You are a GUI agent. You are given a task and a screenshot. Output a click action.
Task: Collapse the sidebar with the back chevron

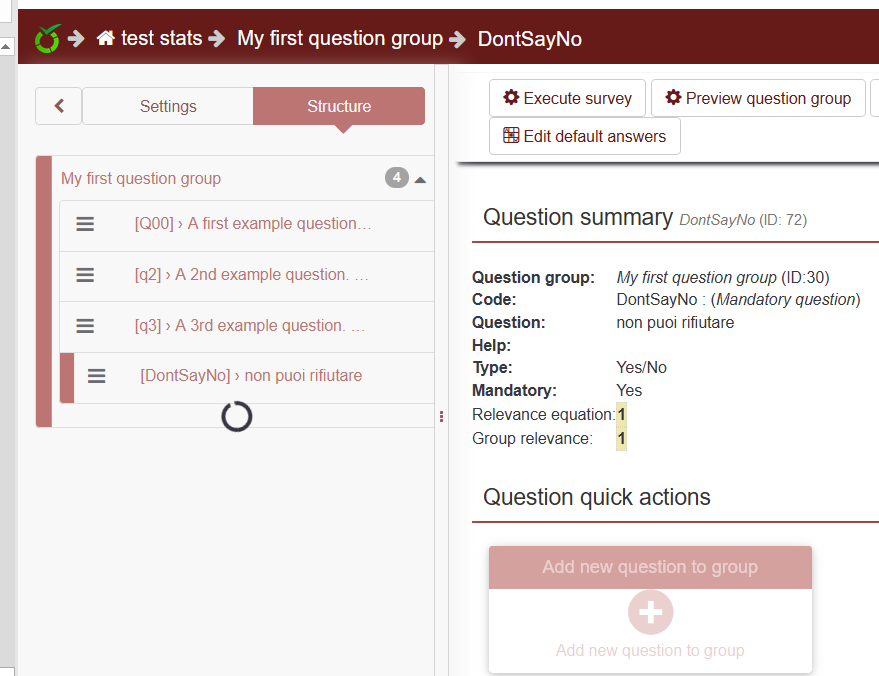[x=59, y=106]
